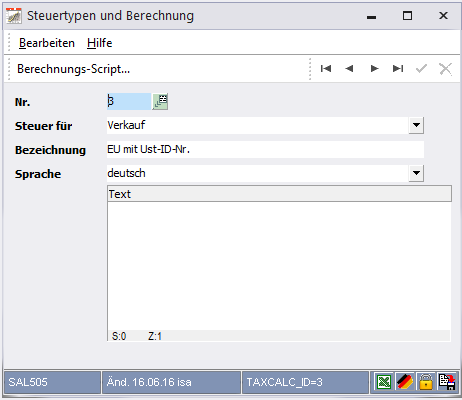Screen dimensions: 462x400
Task: Open the Hilfe menu
Action: click(99, 43)
